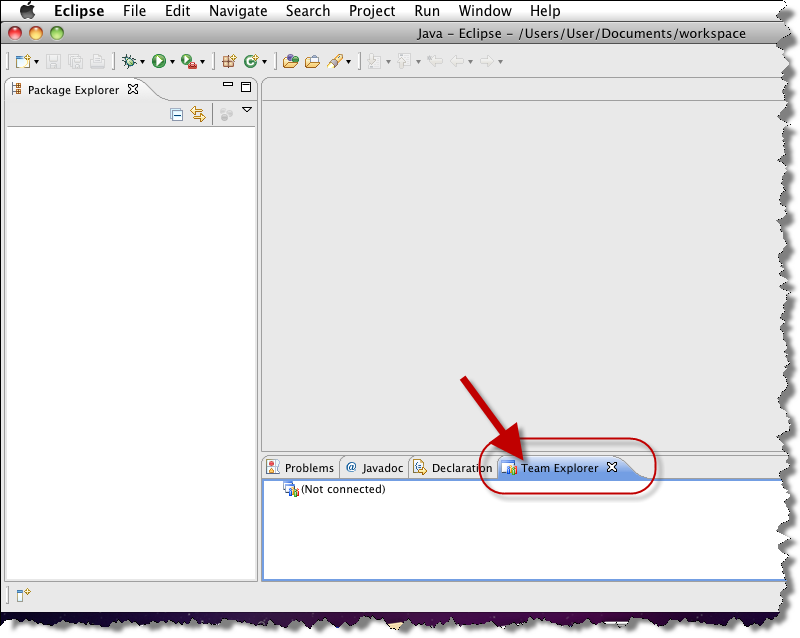
Task: Click the New wizard toolbar icon
Action: [22, 61]
